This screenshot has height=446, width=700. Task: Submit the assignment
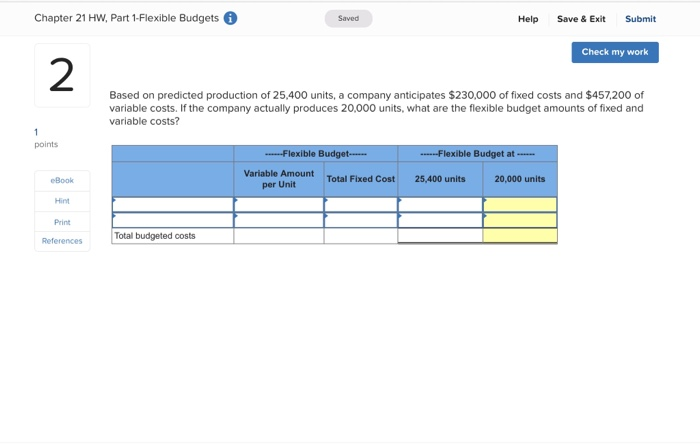coord(640,19)
